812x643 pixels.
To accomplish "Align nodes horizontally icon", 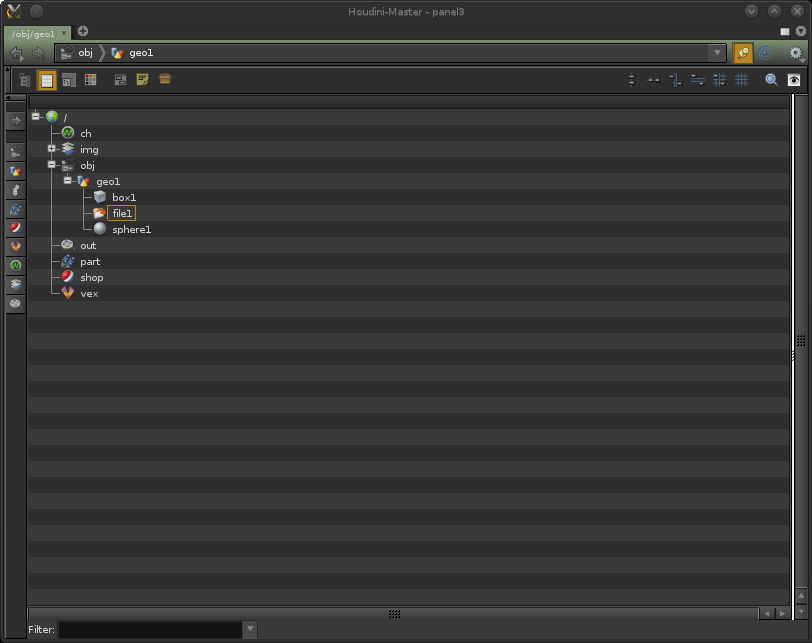I will (x=654, y=80).
